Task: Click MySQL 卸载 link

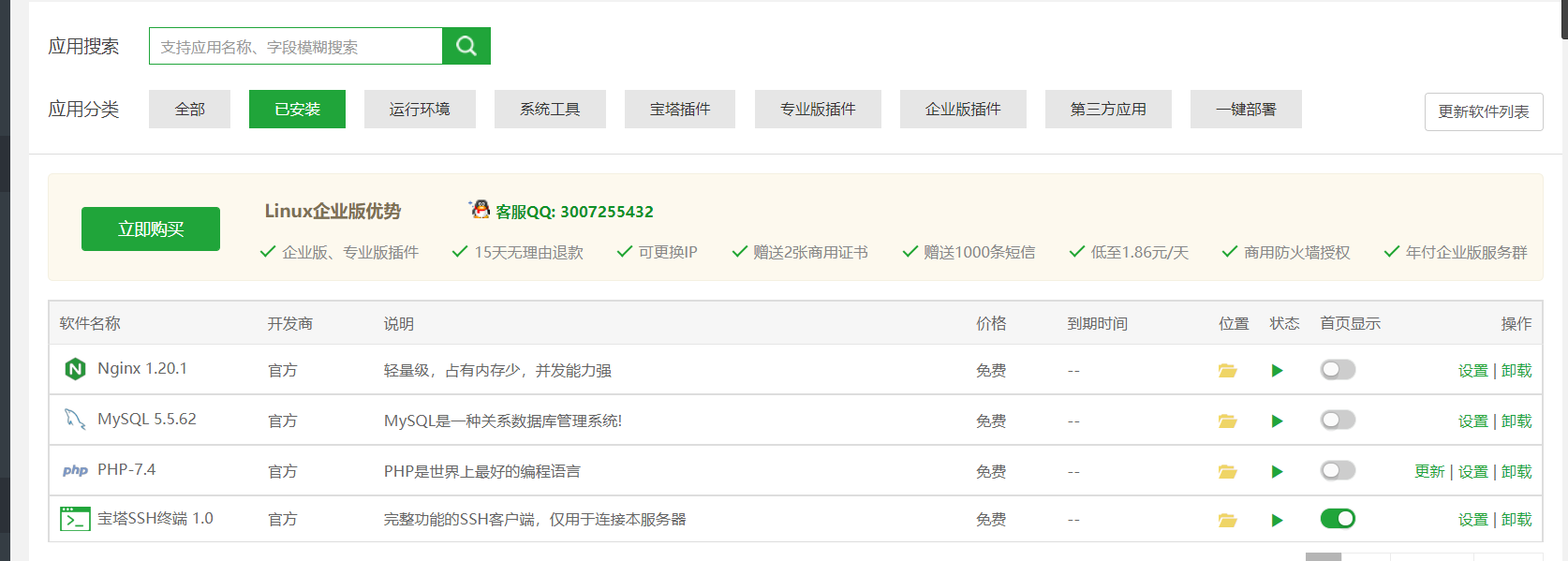Action: click(1516, 421)
